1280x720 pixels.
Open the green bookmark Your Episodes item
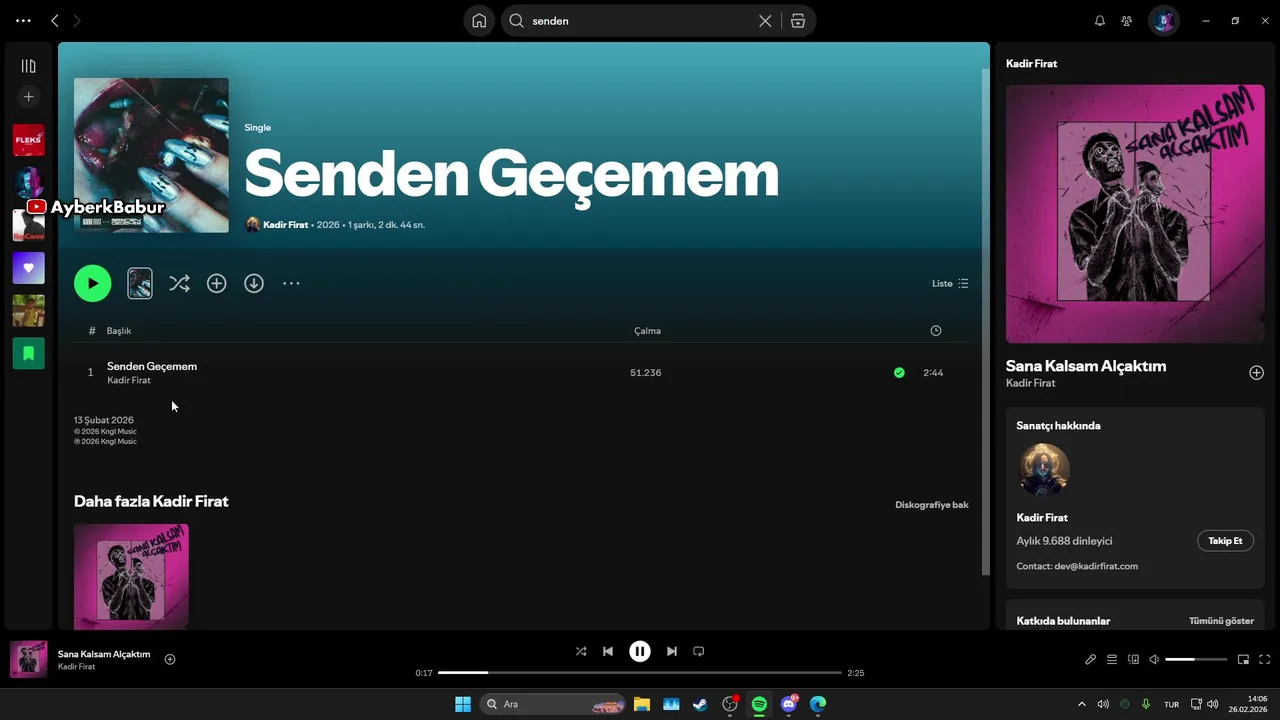[28, 353]
